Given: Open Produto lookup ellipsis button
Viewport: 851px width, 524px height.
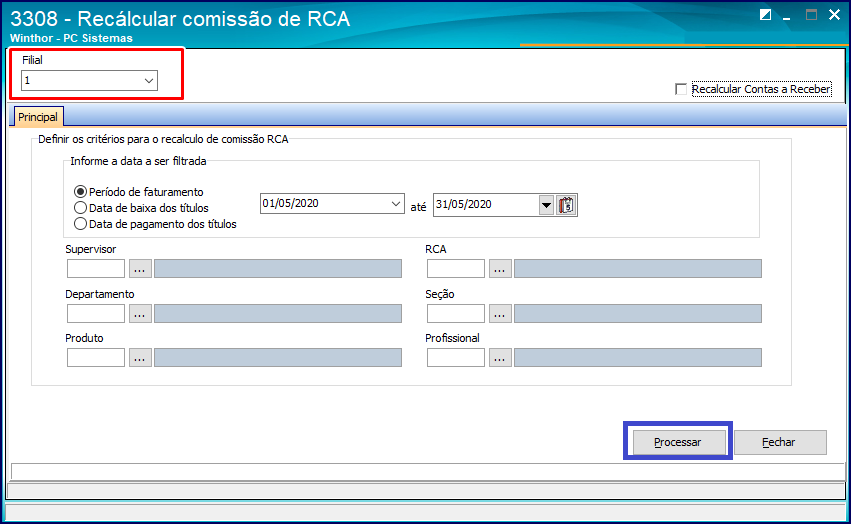Looking at the screenshot, I should [140, 358].
